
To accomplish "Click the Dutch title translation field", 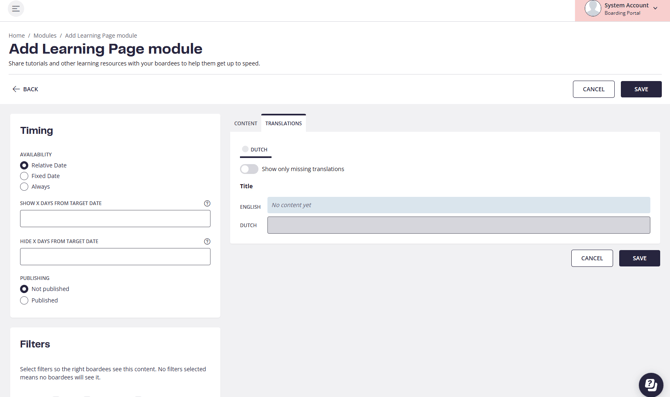I will click(x=458, y=225).
